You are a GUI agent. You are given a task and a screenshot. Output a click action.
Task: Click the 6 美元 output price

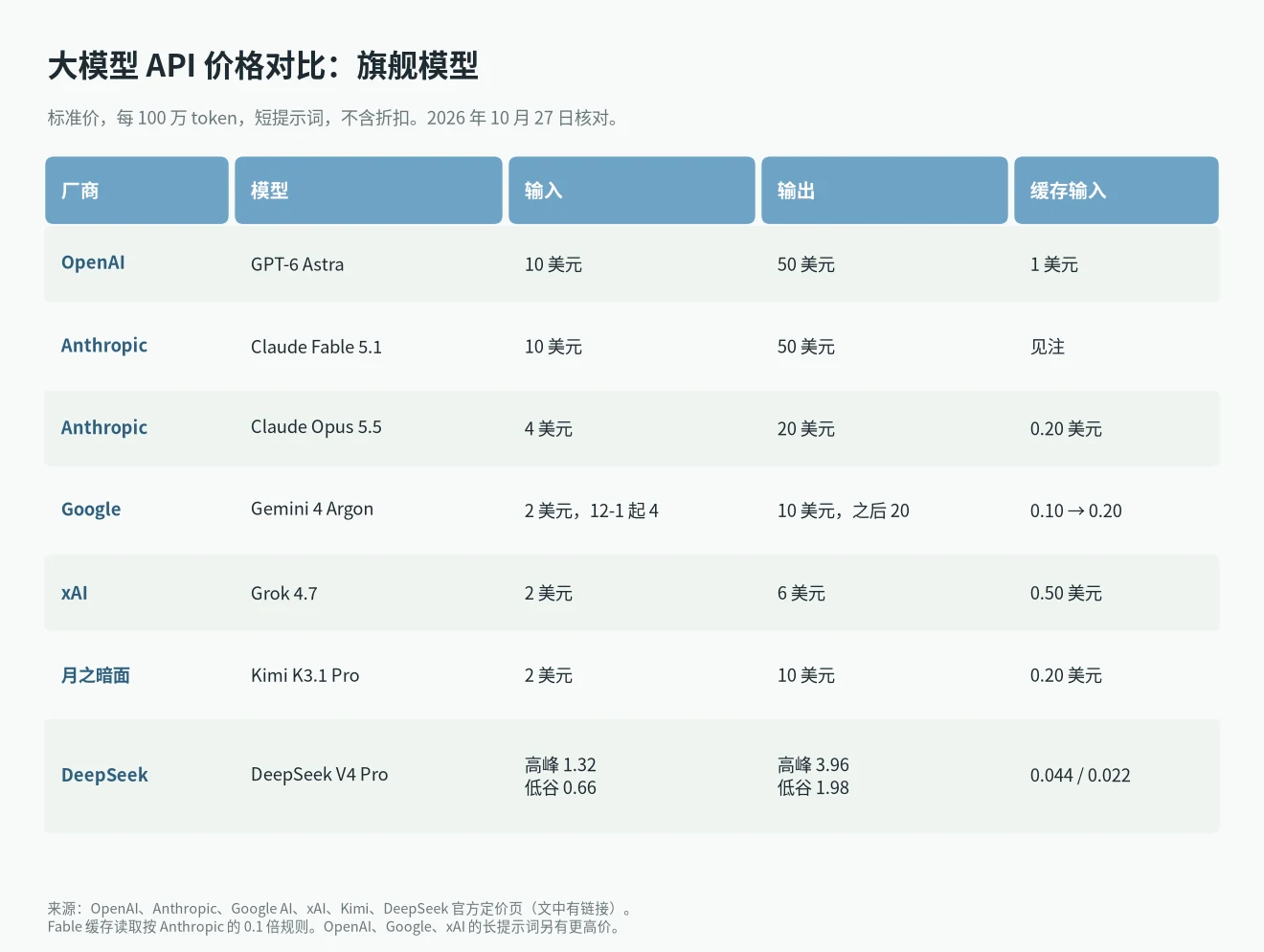tap(801, 594)
